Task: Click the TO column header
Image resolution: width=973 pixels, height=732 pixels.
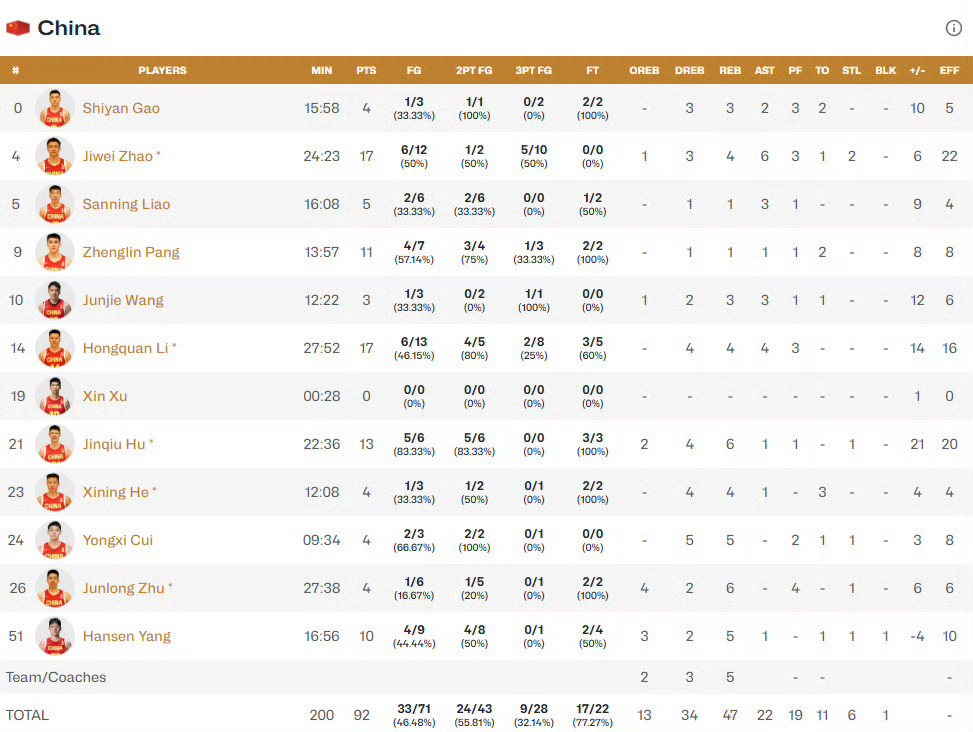Action: pyautogui.click(x=822, y=70)
